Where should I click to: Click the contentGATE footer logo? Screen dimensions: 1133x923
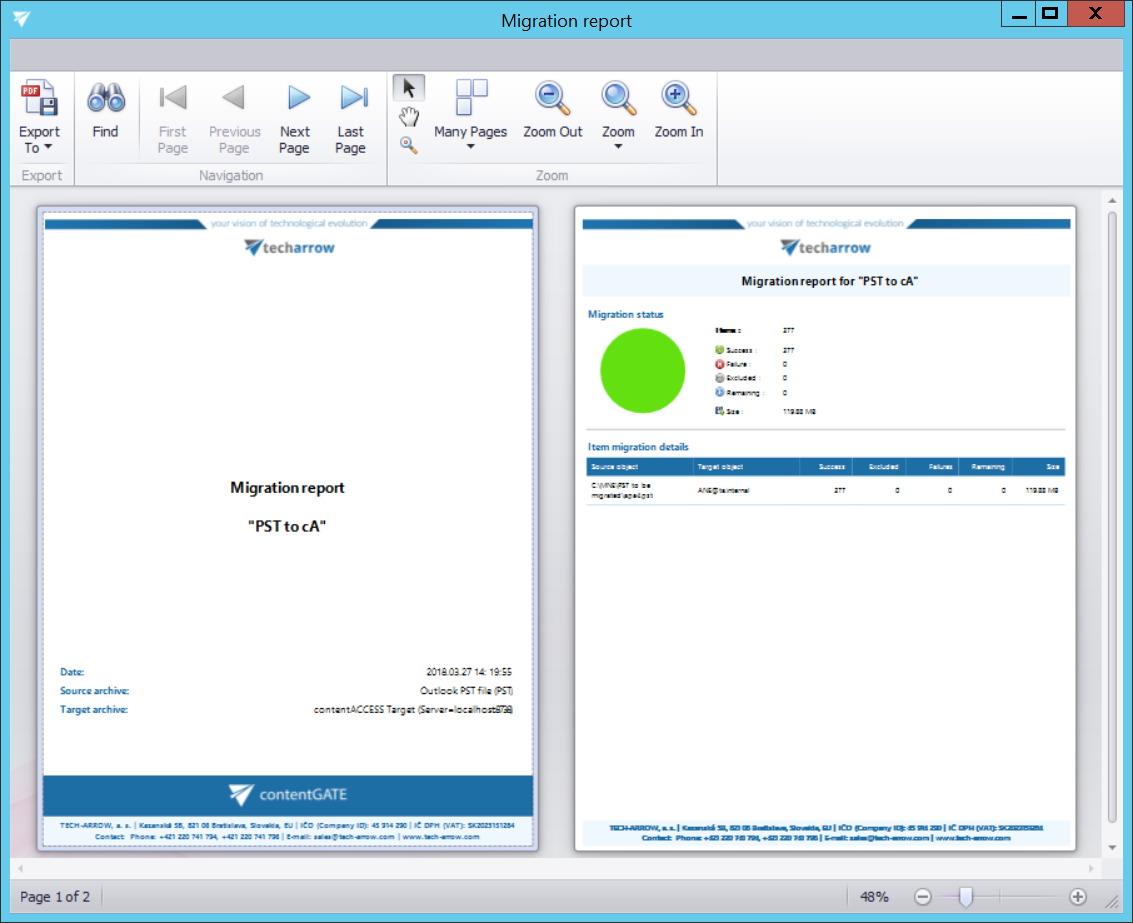(x=288, y=794)
